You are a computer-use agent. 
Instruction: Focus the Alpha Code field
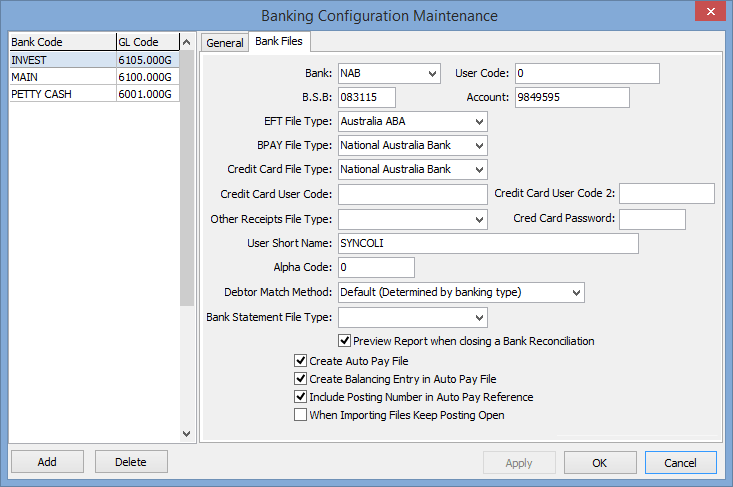(x=376, y=267)
